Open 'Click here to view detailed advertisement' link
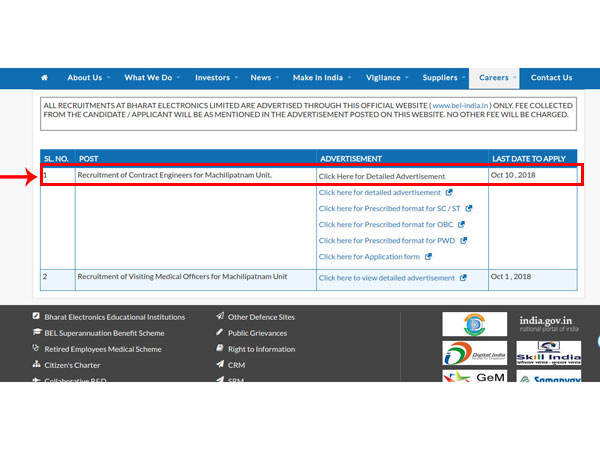 [x=387, y=278]
